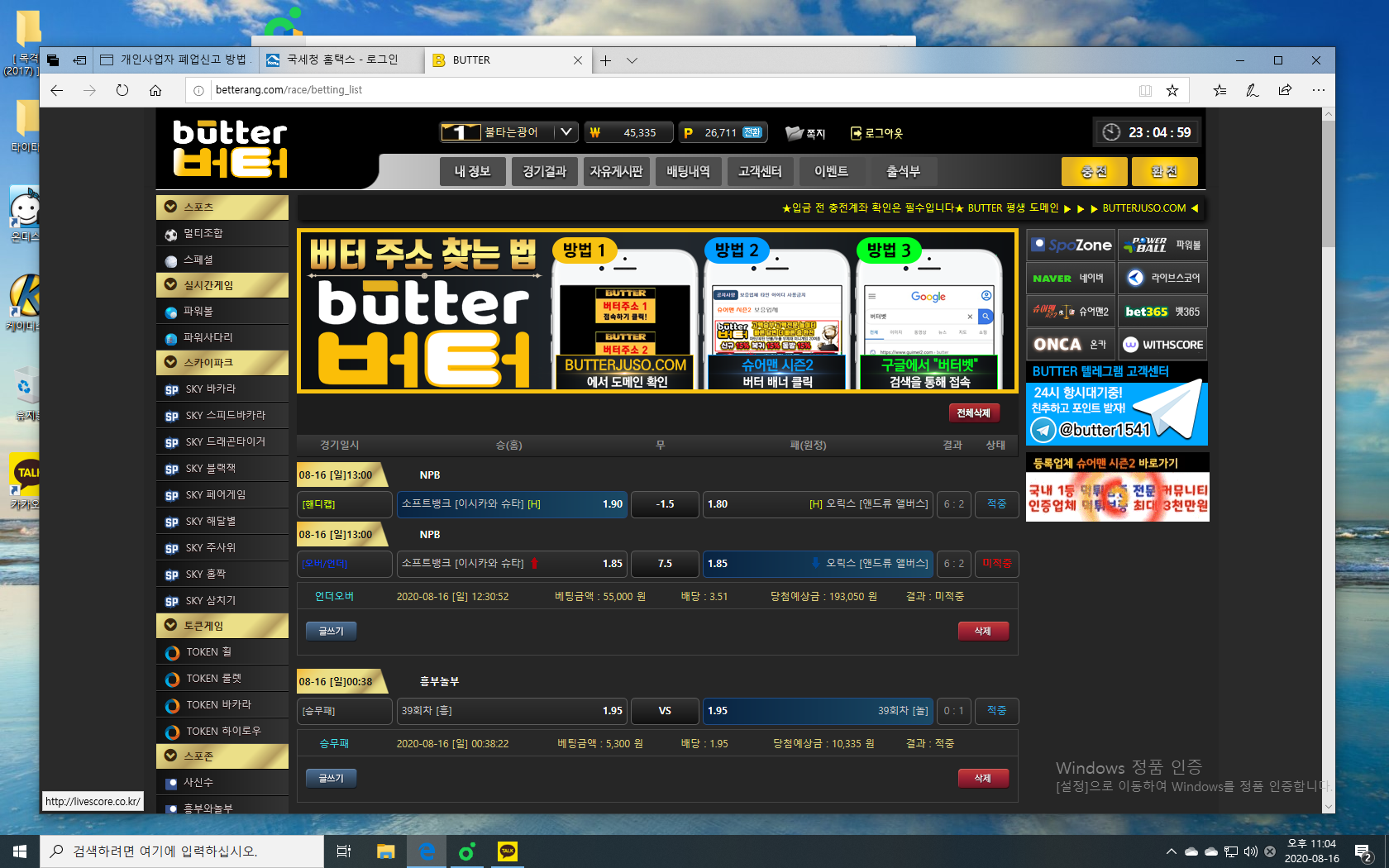
Task: Click the yellow 충전 button
Action: click(x=1094, y=171)
